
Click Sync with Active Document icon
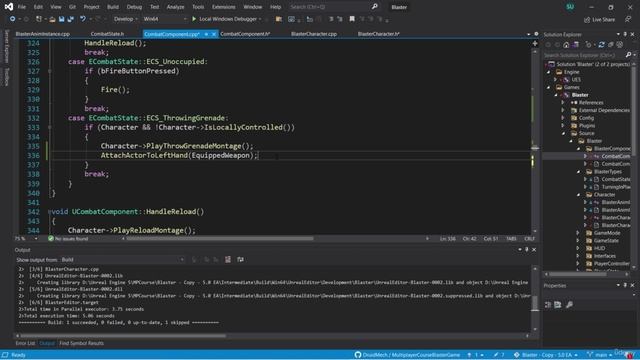[x=601, y=45]
